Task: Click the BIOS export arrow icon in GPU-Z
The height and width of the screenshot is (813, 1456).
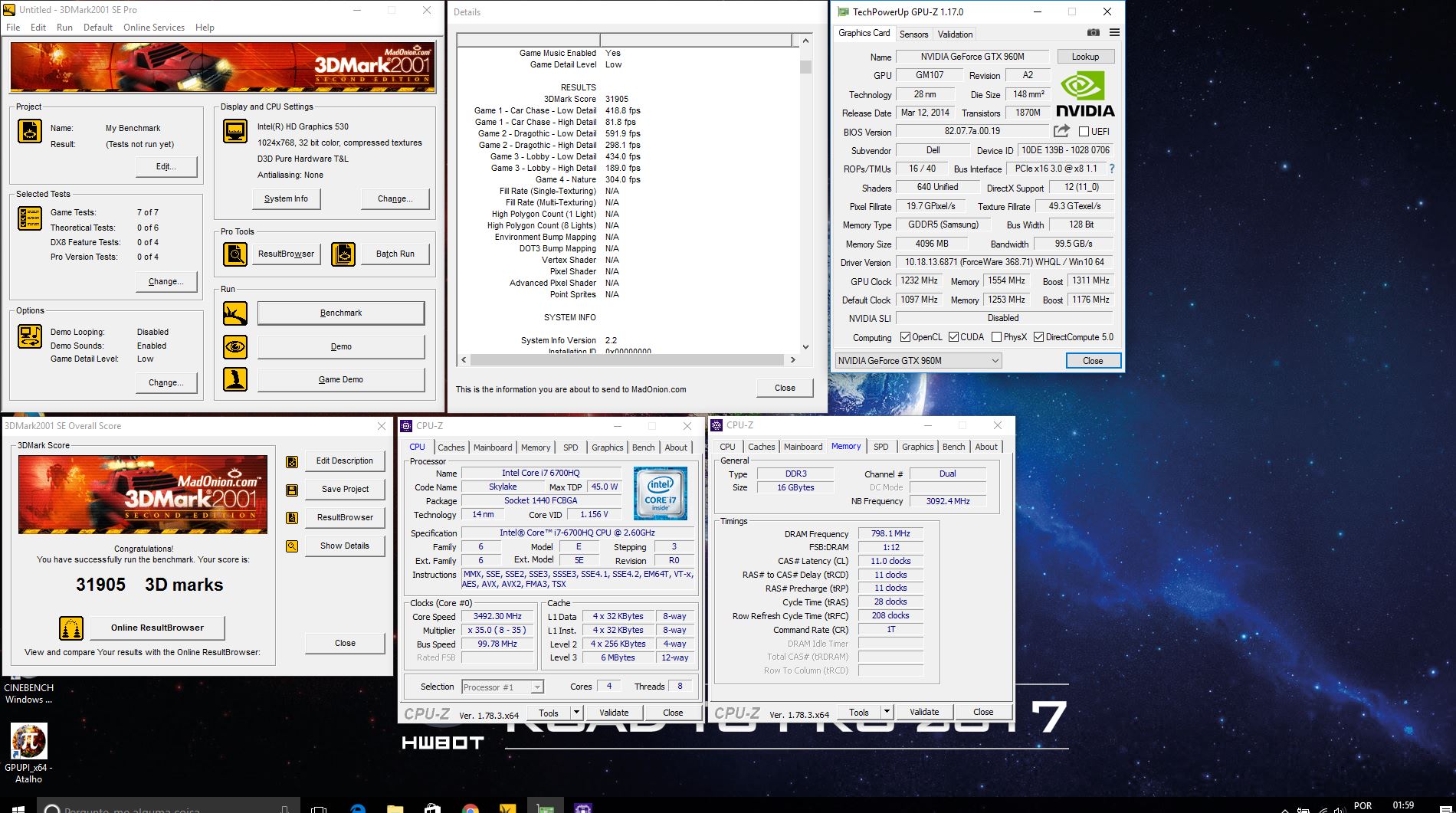Action: pyautogui.click(x=1061, y=131)
